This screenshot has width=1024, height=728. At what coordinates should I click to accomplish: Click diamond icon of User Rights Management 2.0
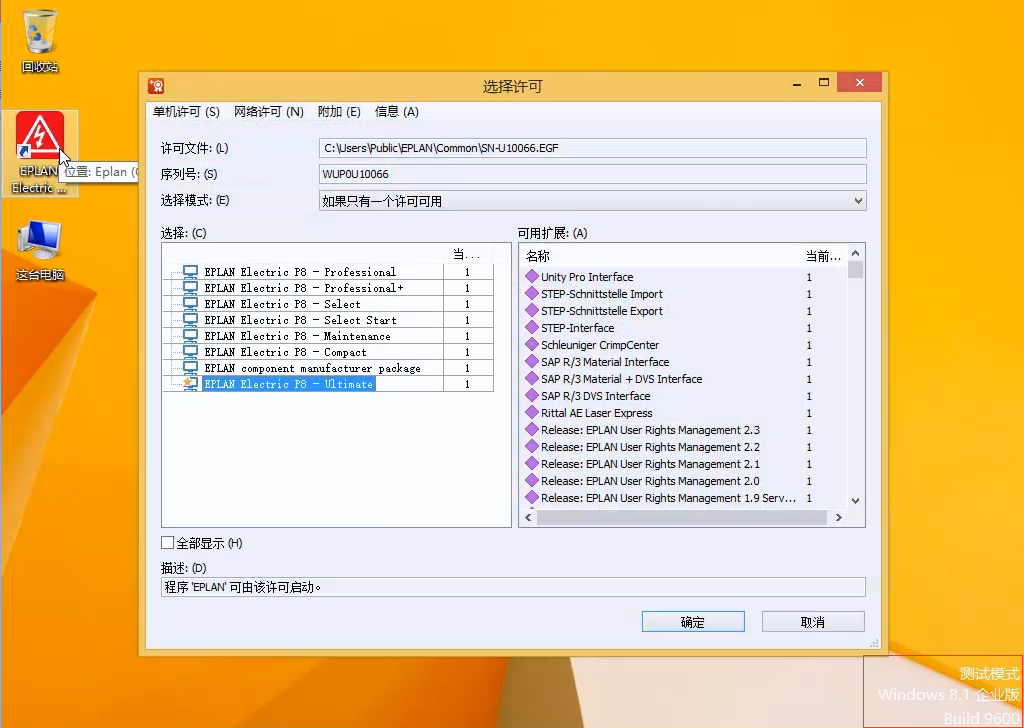(x=532, y=481)
